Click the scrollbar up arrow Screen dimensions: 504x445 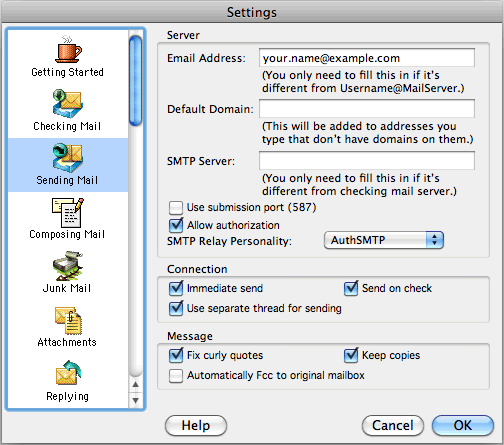click(x=136, y=384)
